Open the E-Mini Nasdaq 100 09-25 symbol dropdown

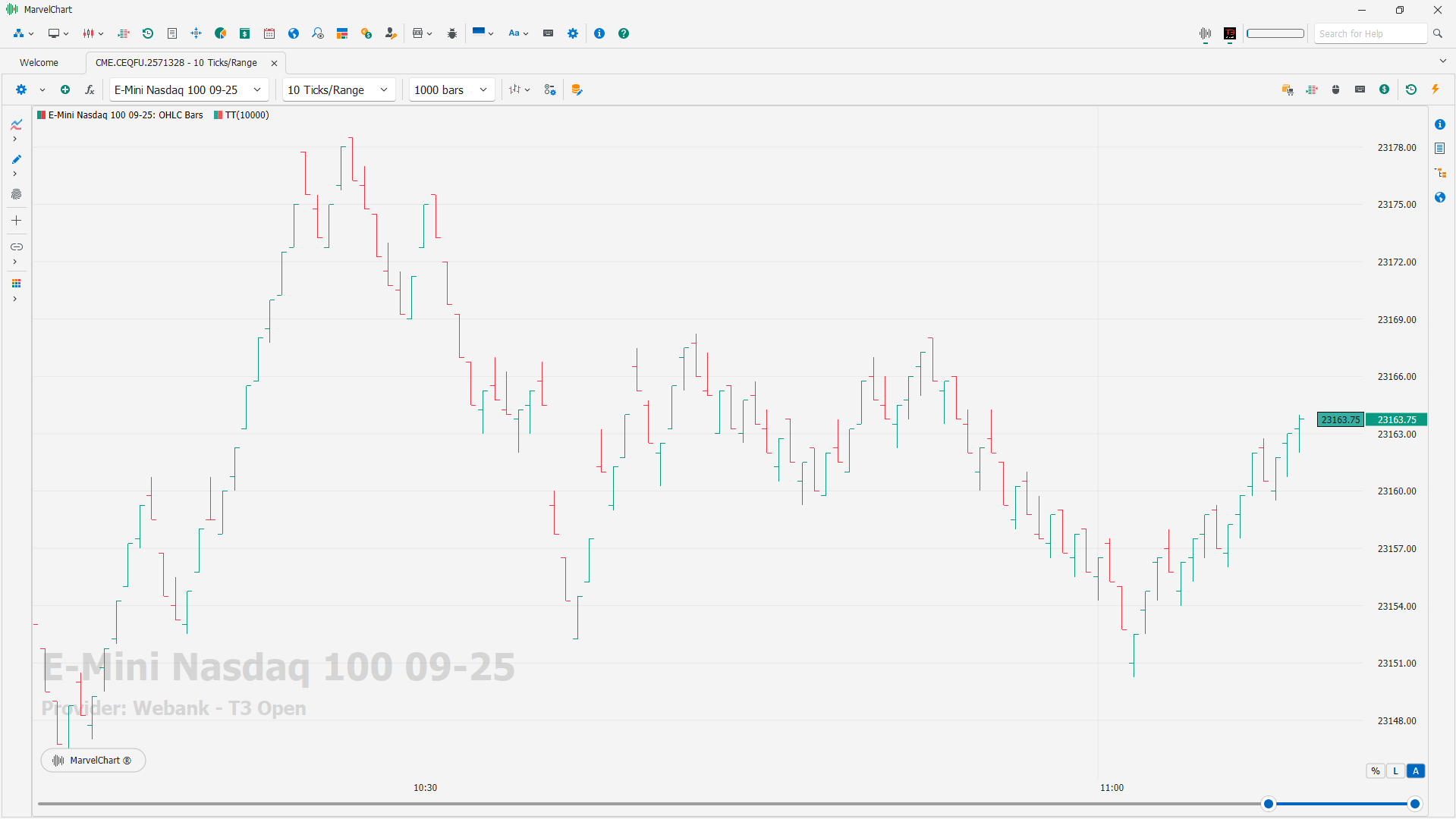pos(188,89)
